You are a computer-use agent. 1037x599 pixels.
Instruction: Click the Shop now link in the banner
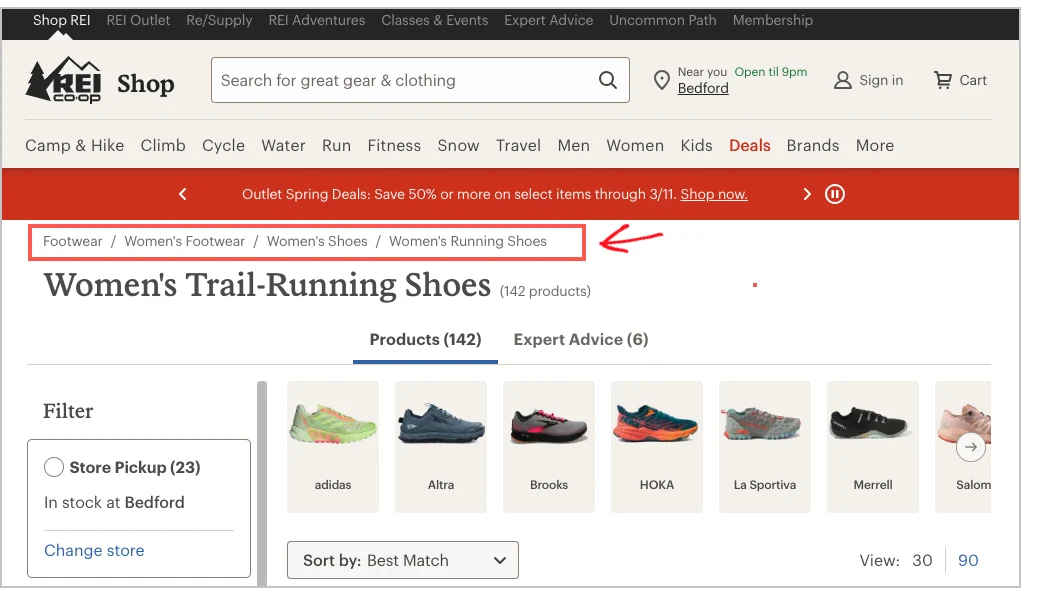pyautogui.click(x=713, y=194)
